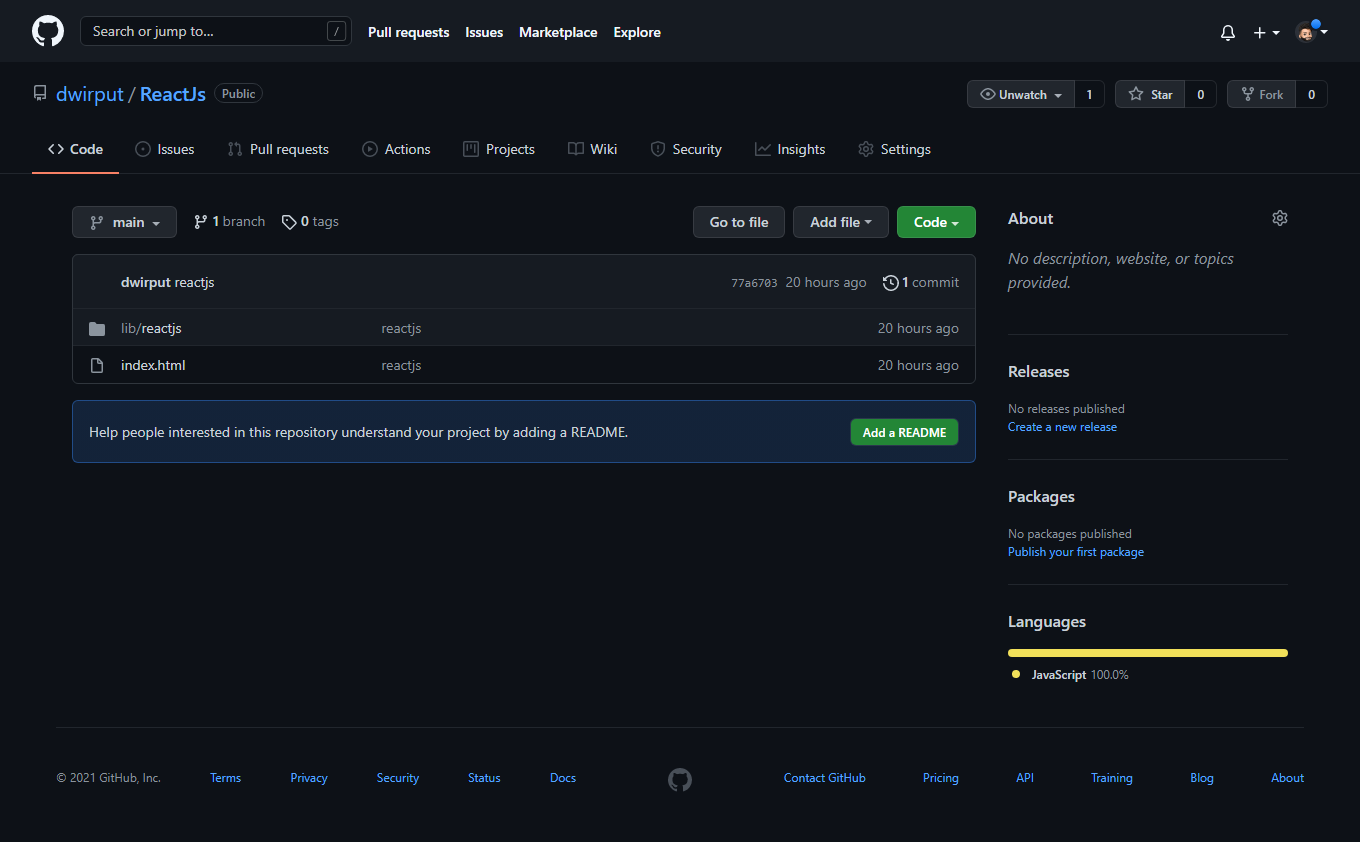Star the repository
The height and width of the screenshot is (842, 1360).
(x=1150, y=94)
